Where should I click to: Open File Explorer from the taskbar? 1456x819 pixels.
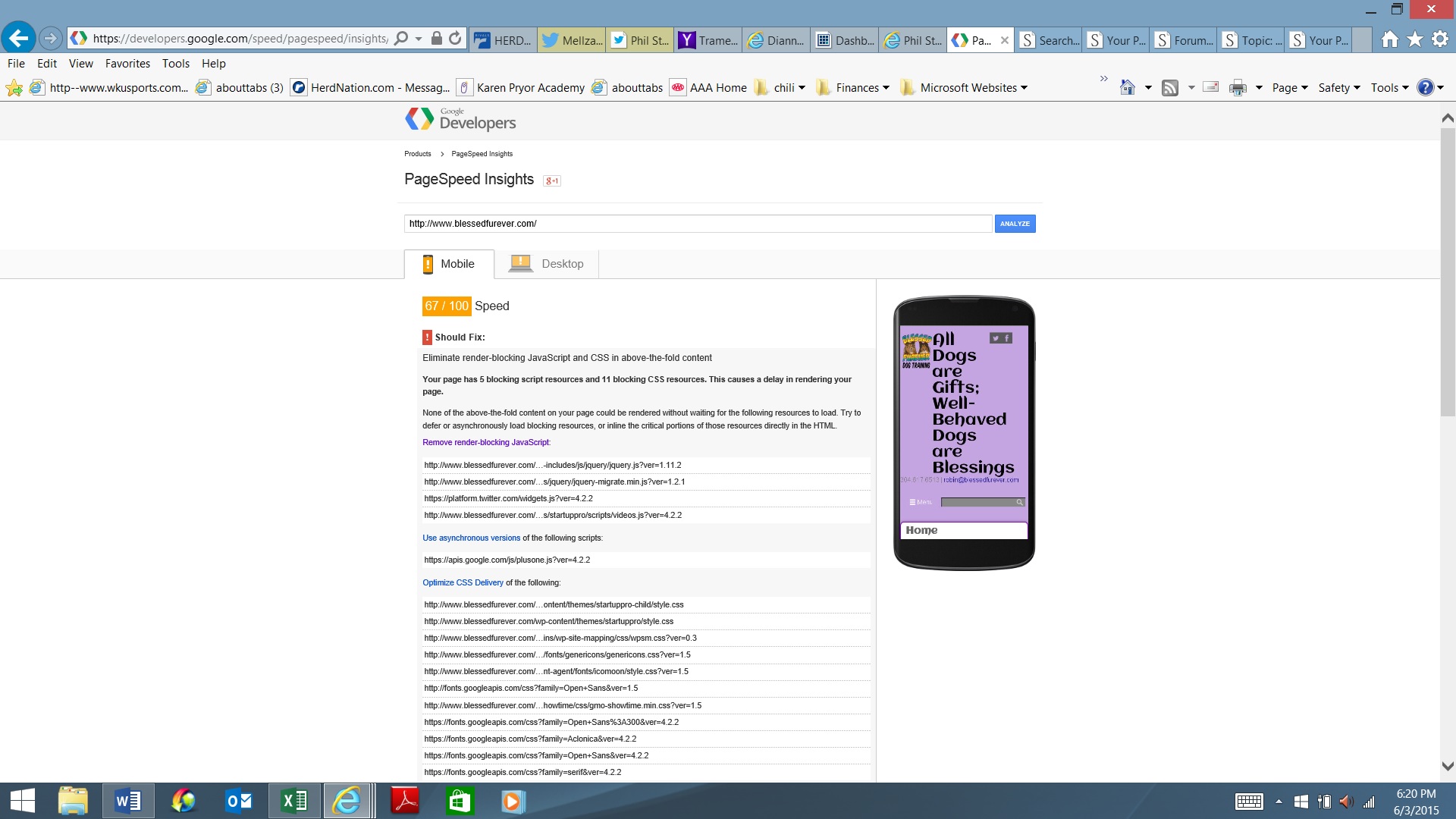tap(73, 802)
